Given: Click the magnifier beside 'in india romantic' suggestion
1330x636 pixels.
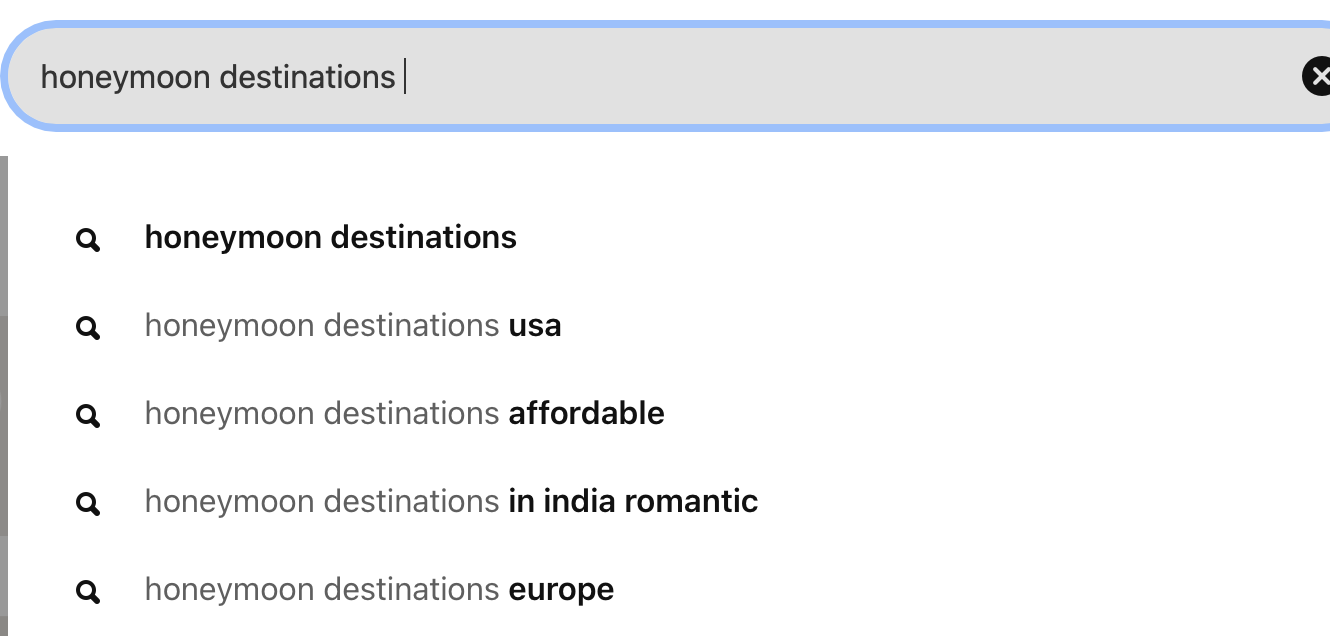Looking at the screenshot, I should tap(88, 503).
